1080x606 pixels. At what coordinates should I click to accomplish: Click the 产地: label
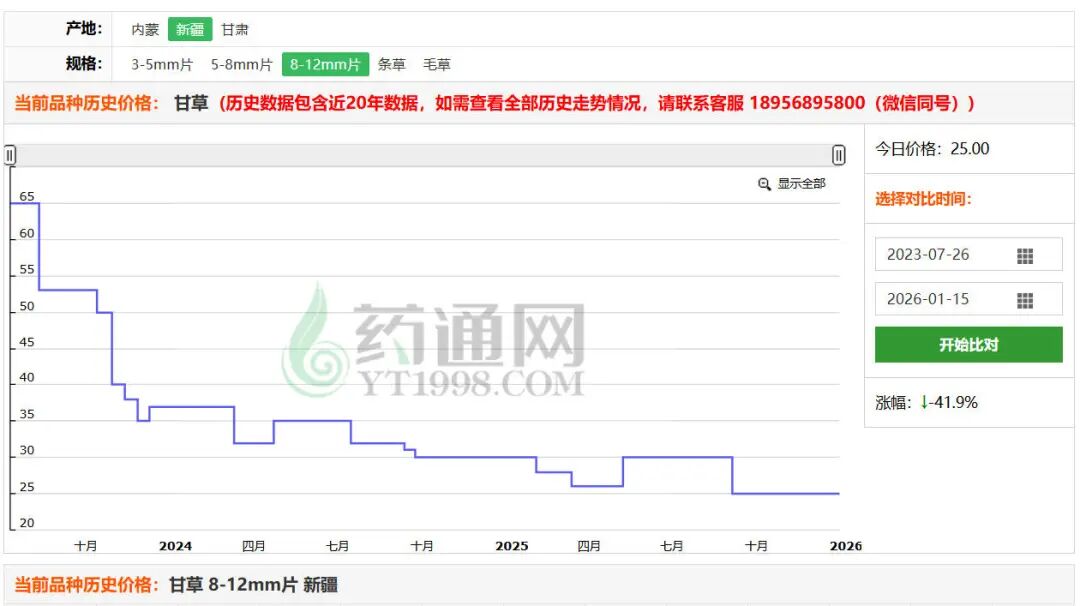(84, 29)
